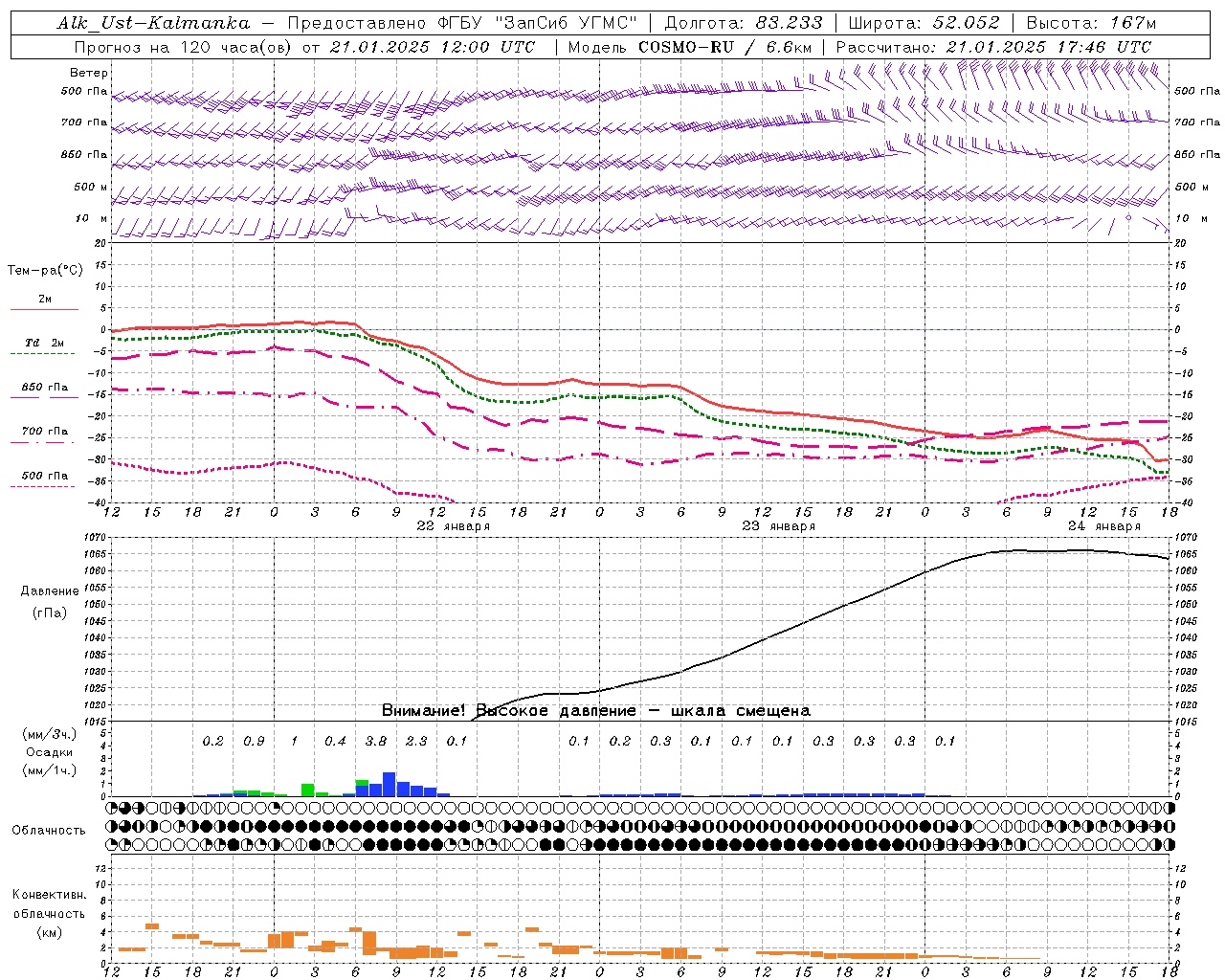Click the Давление pressure panel label
The width and height of the screenshot is (1225, 980).
pos(50,591)
